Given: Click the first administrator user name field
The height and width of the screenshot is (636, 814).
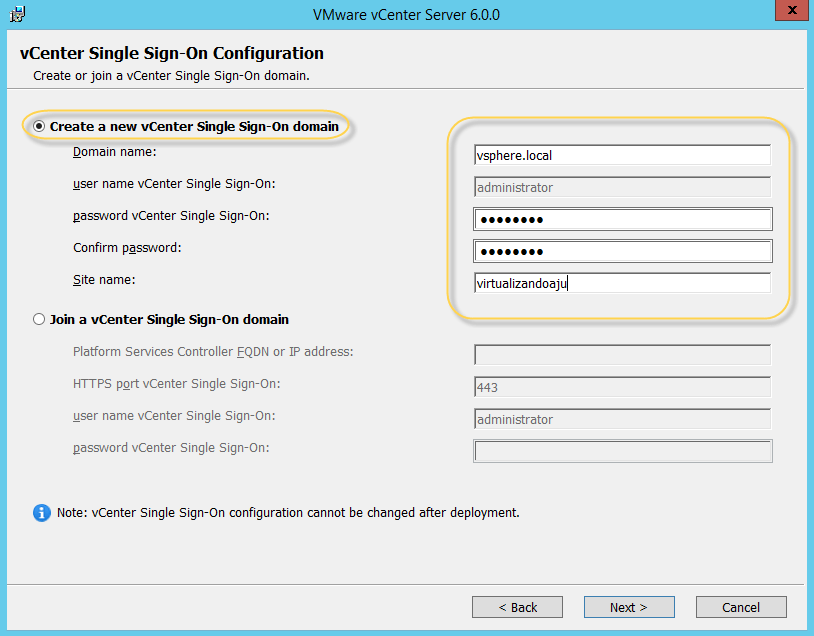Looking at the screenshot, I should pyautogui.click(x=621, y=188).
